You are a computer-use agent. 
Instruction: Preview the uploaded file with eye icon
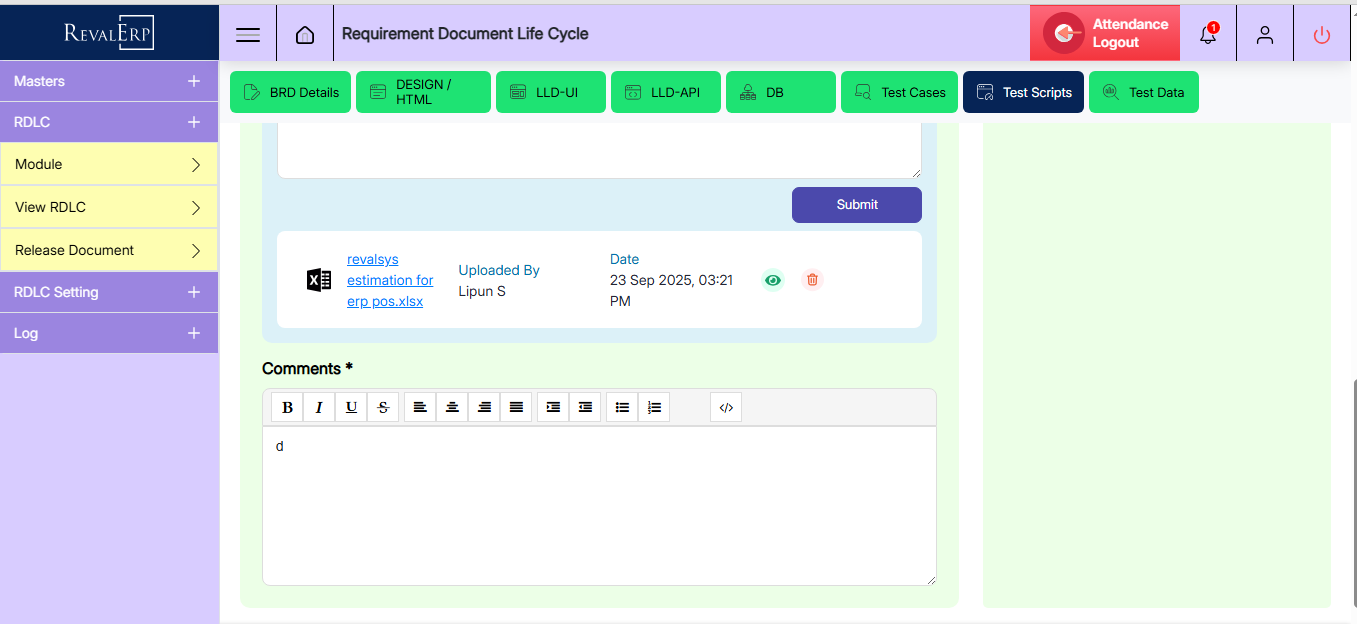[772, 280]
